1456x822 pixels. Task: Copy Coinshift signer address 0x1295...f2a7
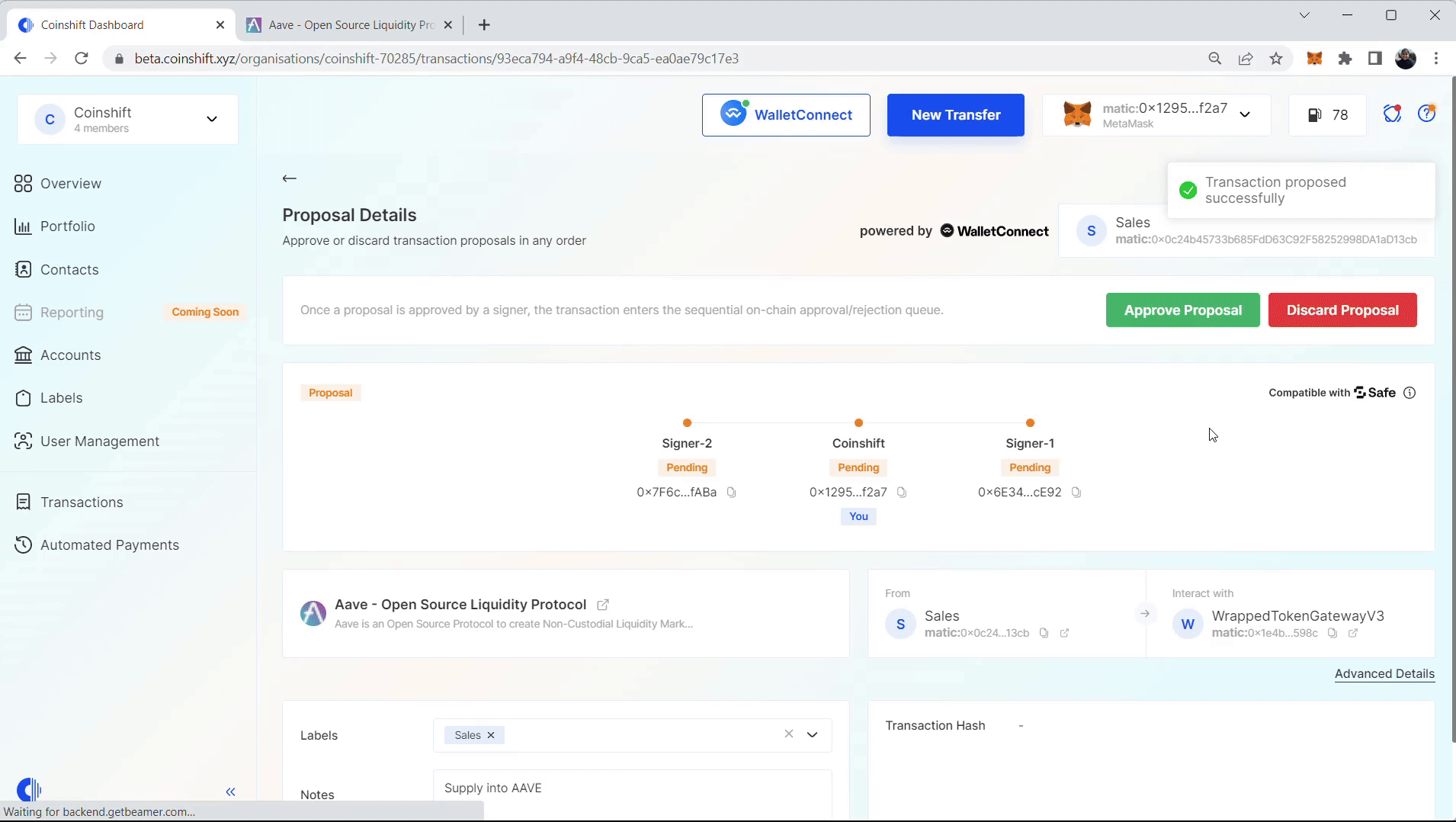[x=902, y=493]
